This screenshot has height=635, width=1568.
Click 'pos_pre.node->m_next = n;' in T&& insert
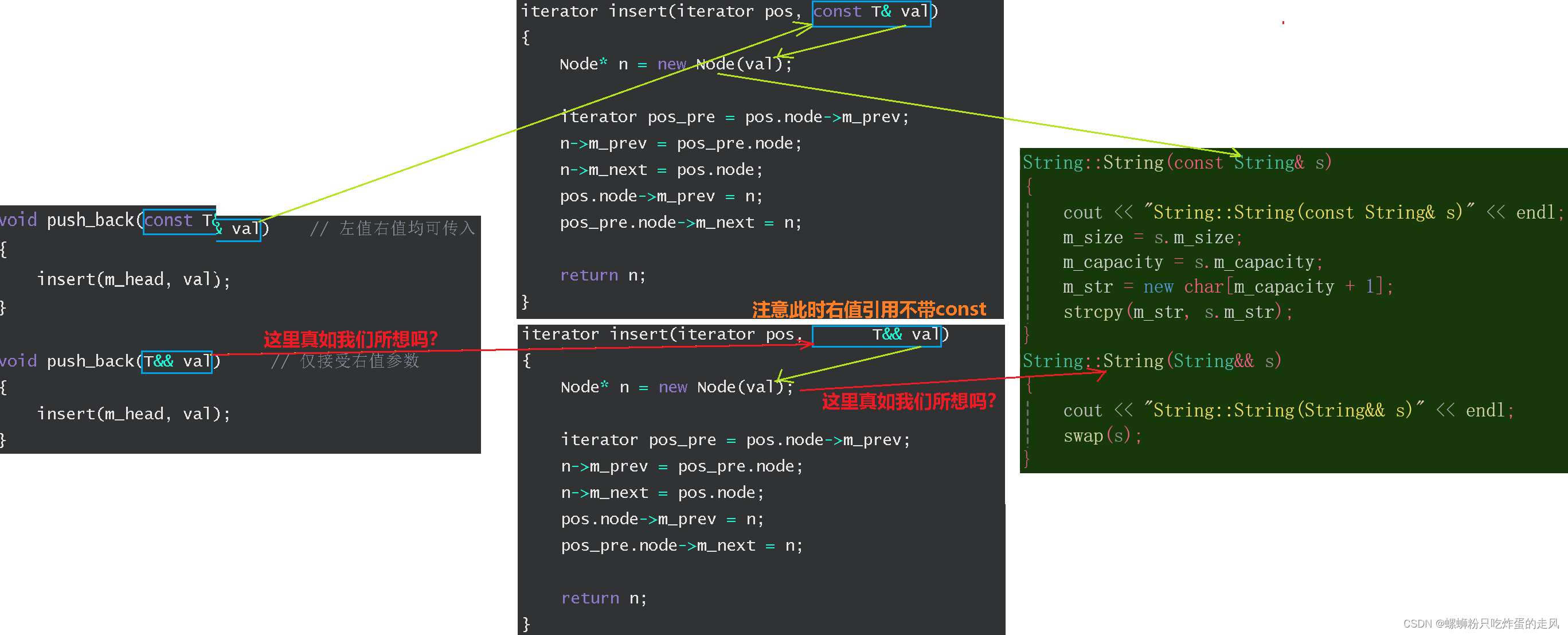tap(682, 546)
